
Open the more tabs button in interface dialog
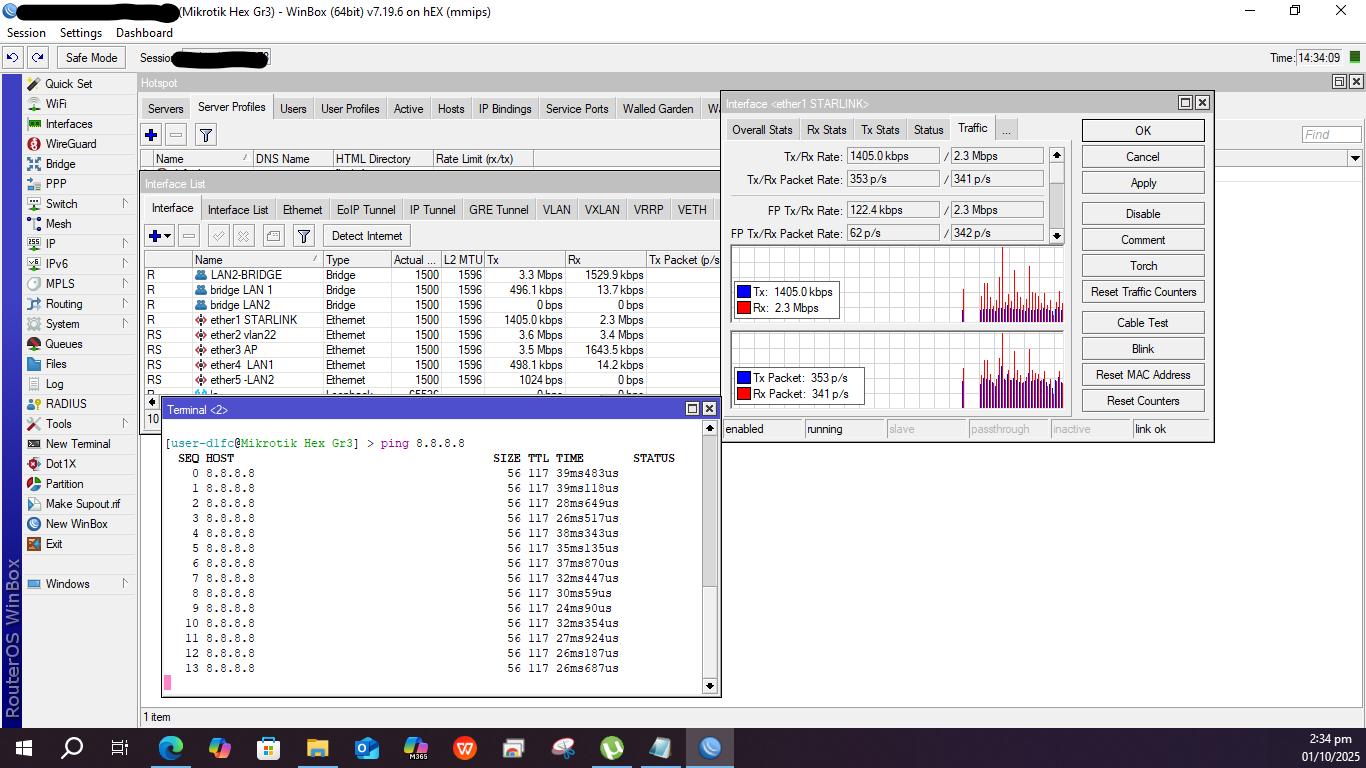[1007, 130]
